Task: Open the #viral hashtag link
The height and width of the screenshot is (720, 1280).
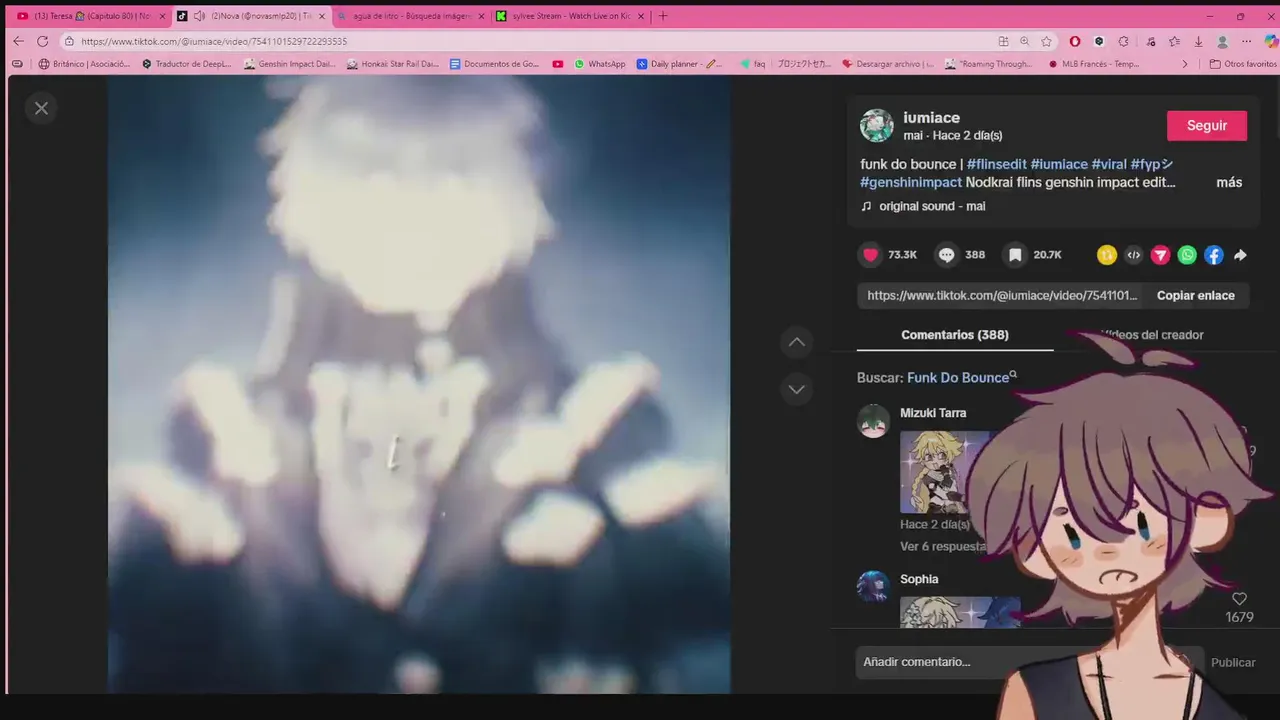Action: 1109,164
